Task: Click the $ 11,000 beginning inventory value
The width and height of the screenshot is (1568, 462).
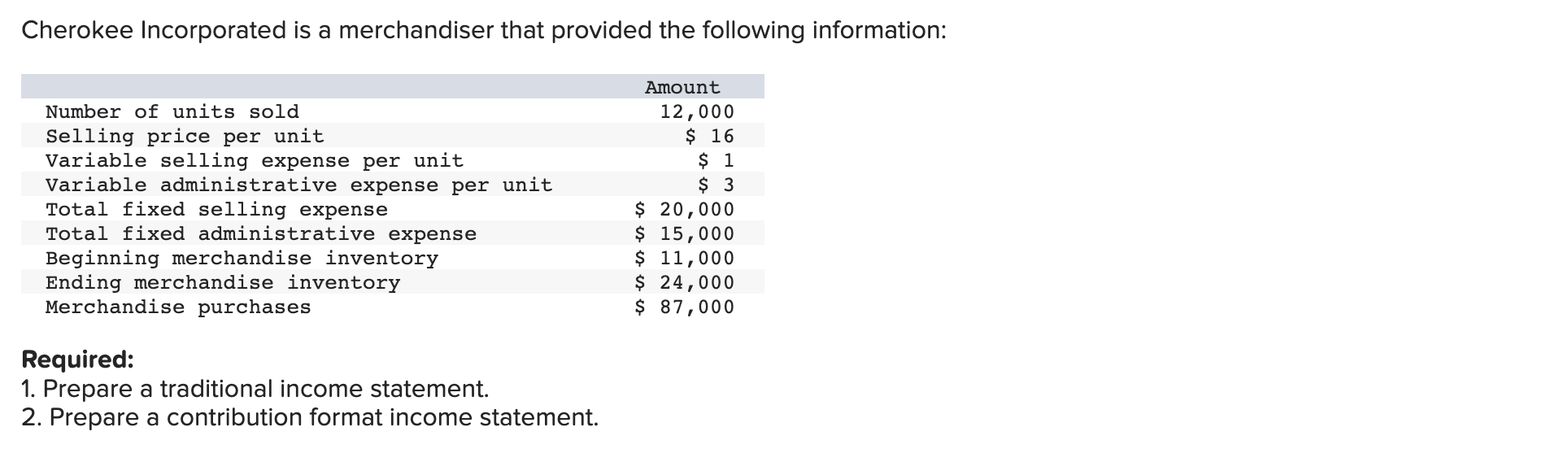Action: 685,258
